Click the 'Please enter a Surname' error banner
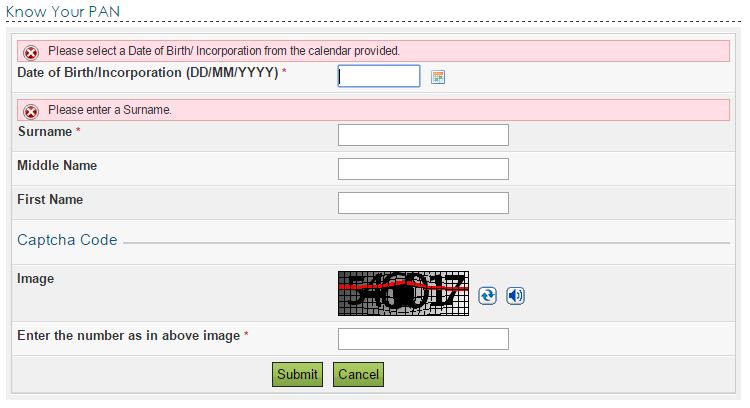 (x=373, y=110)
